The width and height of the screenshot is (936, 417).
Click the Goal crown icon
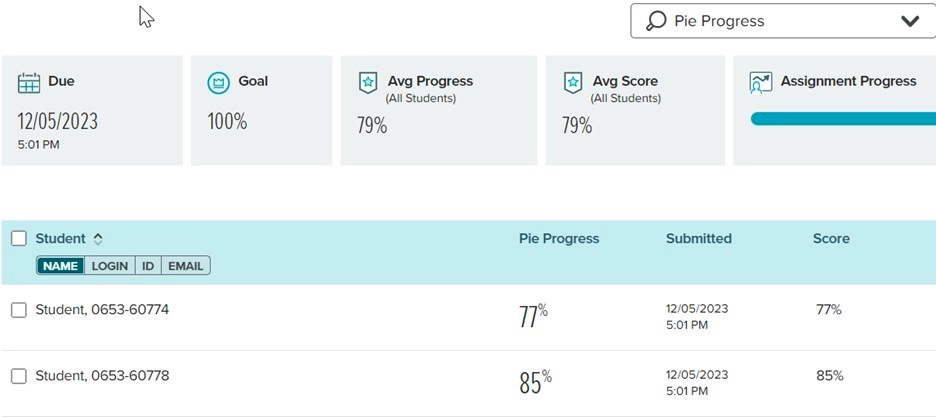(218, 83)
